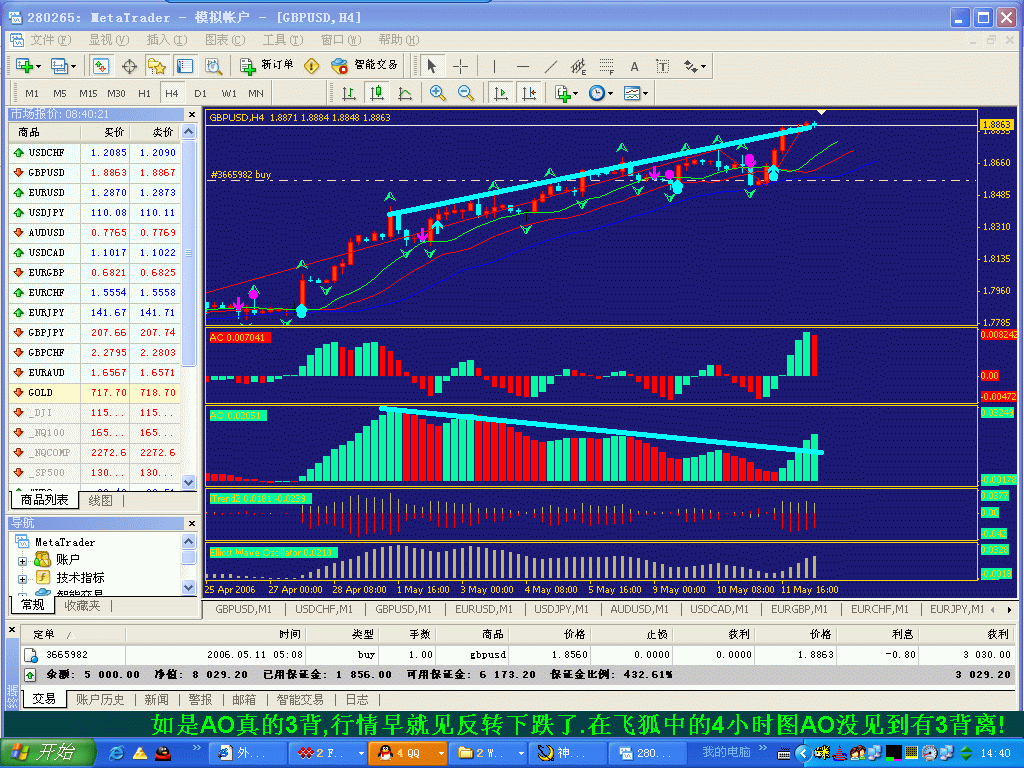
Task: Switch timeframe to D1
Action: coord(200,93)
